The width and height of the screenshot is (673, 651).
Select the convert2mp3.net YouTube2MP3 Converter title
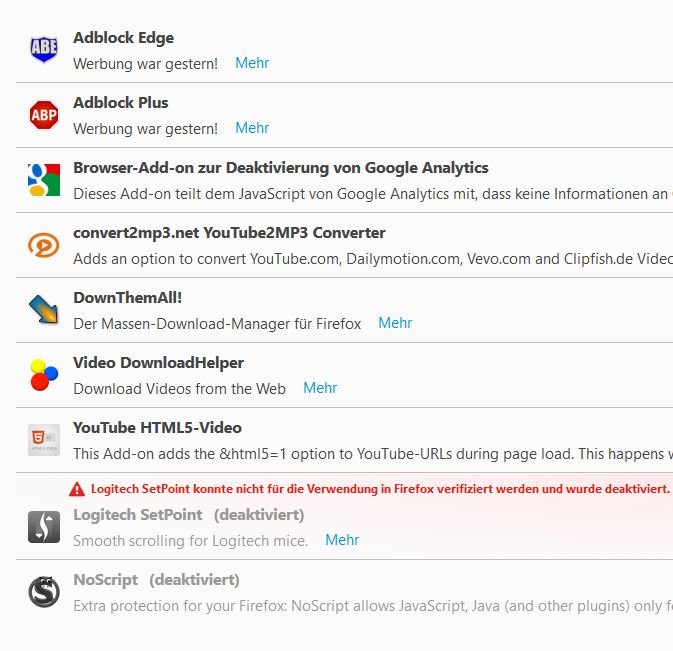point(229,233)
